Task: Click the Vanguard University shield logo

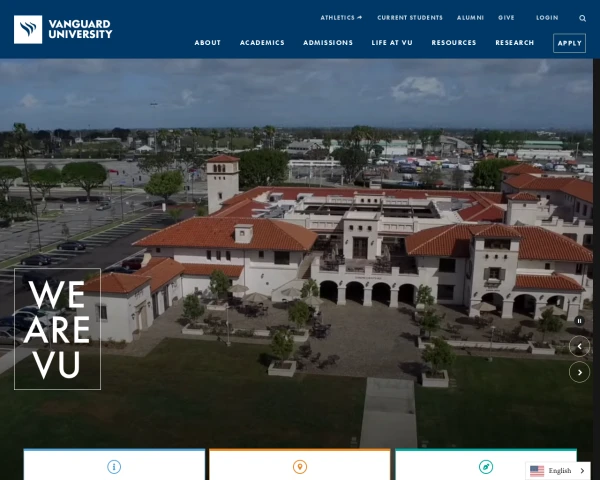Action: (x=28, y=29)
